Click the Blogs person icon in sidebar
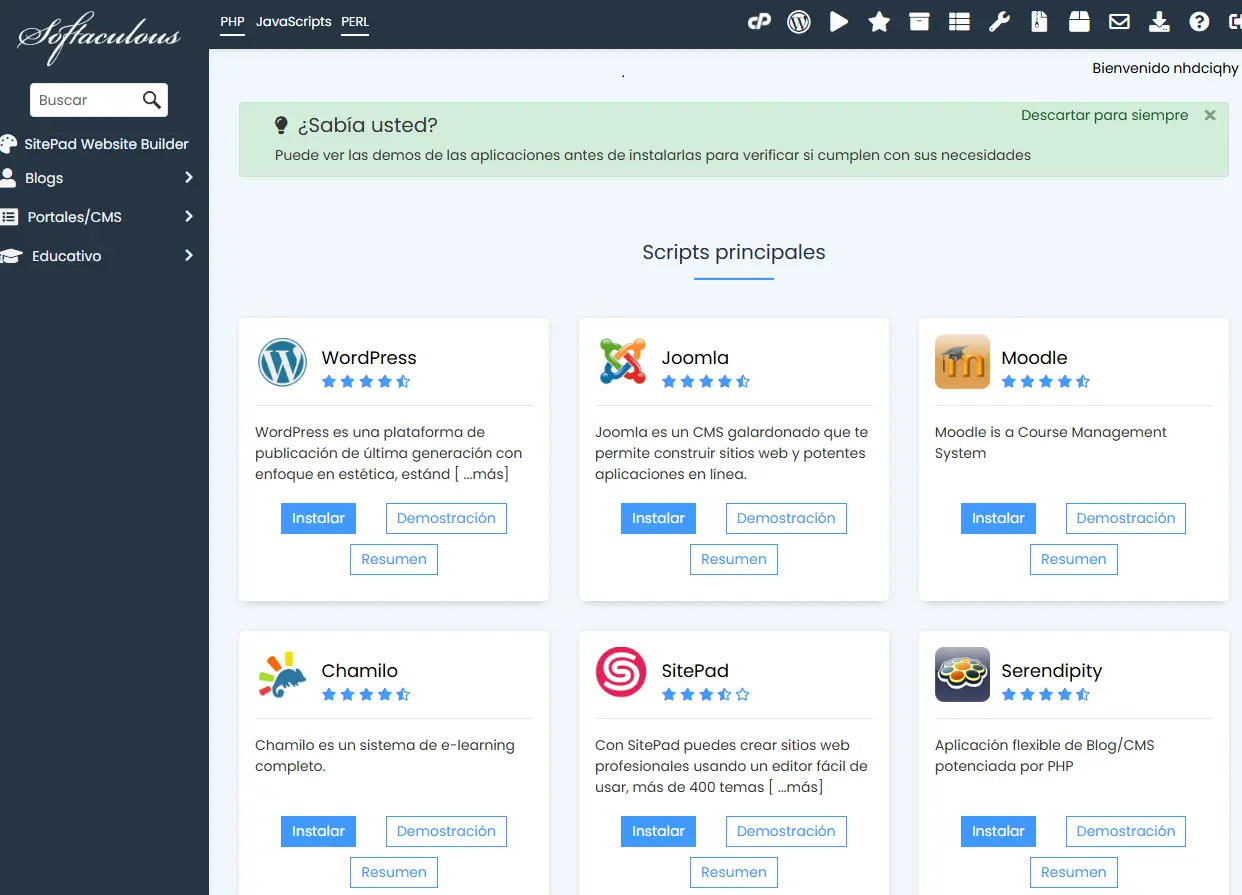Viewport: 1242px width, 895px height. [x=8, y=178]
